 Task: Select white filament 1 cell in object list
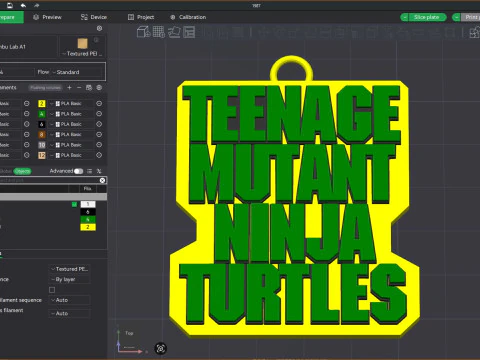[x=88, y=204]
